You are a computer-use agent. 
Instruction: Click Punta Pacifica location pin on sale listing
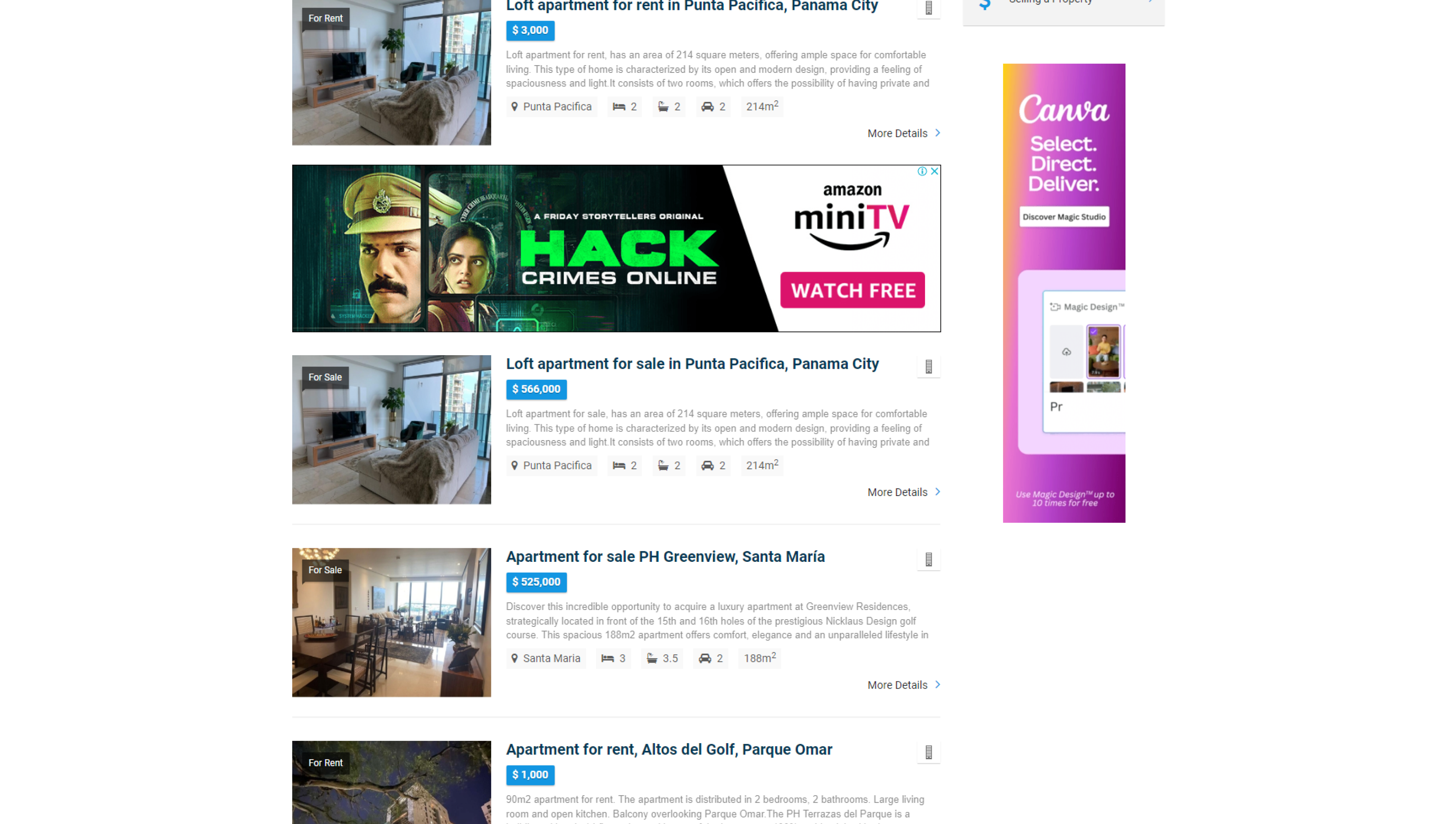point(514,465)
